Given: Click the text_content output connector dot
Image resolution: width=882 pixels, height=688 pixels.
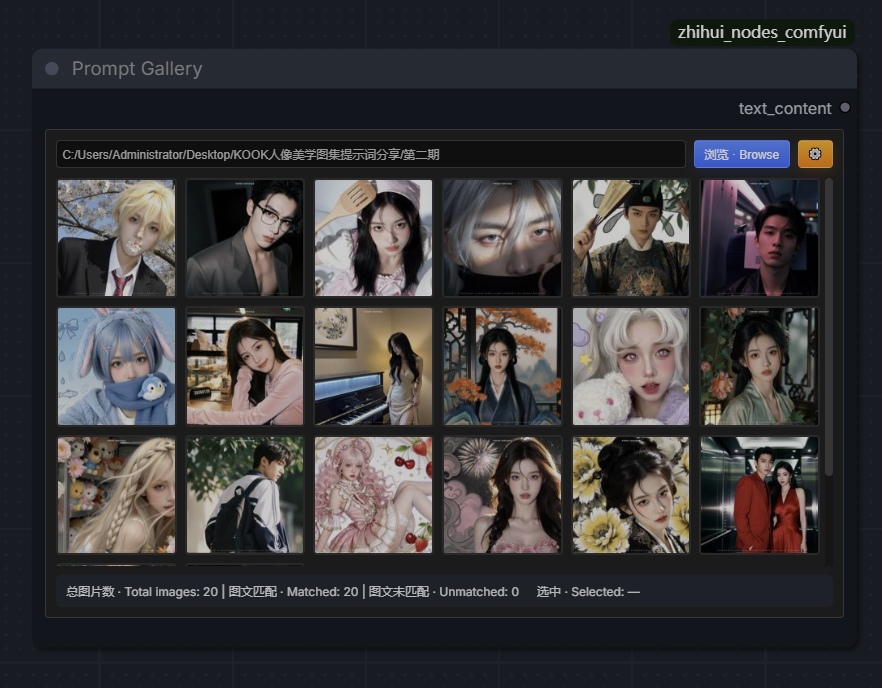Looking at the screenshot, I should [845, 107].
